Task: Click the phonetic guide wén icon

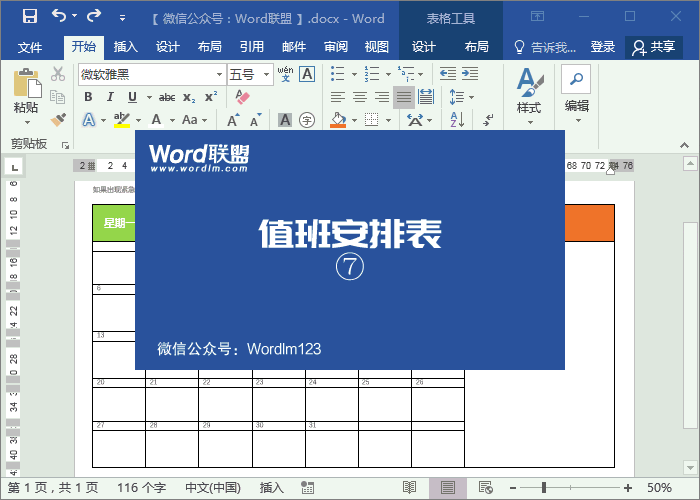Action: point(285,74)
